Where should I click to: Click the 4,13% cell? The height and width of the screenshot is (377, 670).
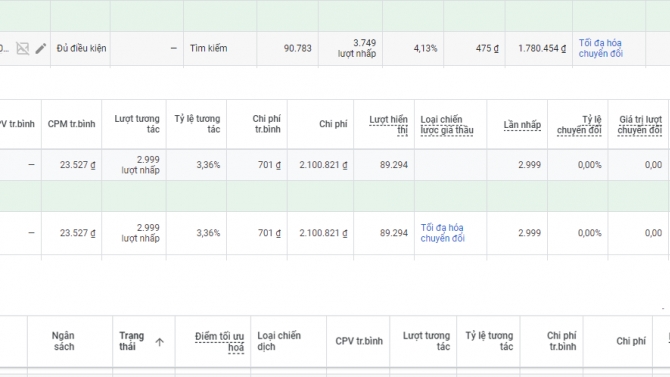click(x=425, y=48)
